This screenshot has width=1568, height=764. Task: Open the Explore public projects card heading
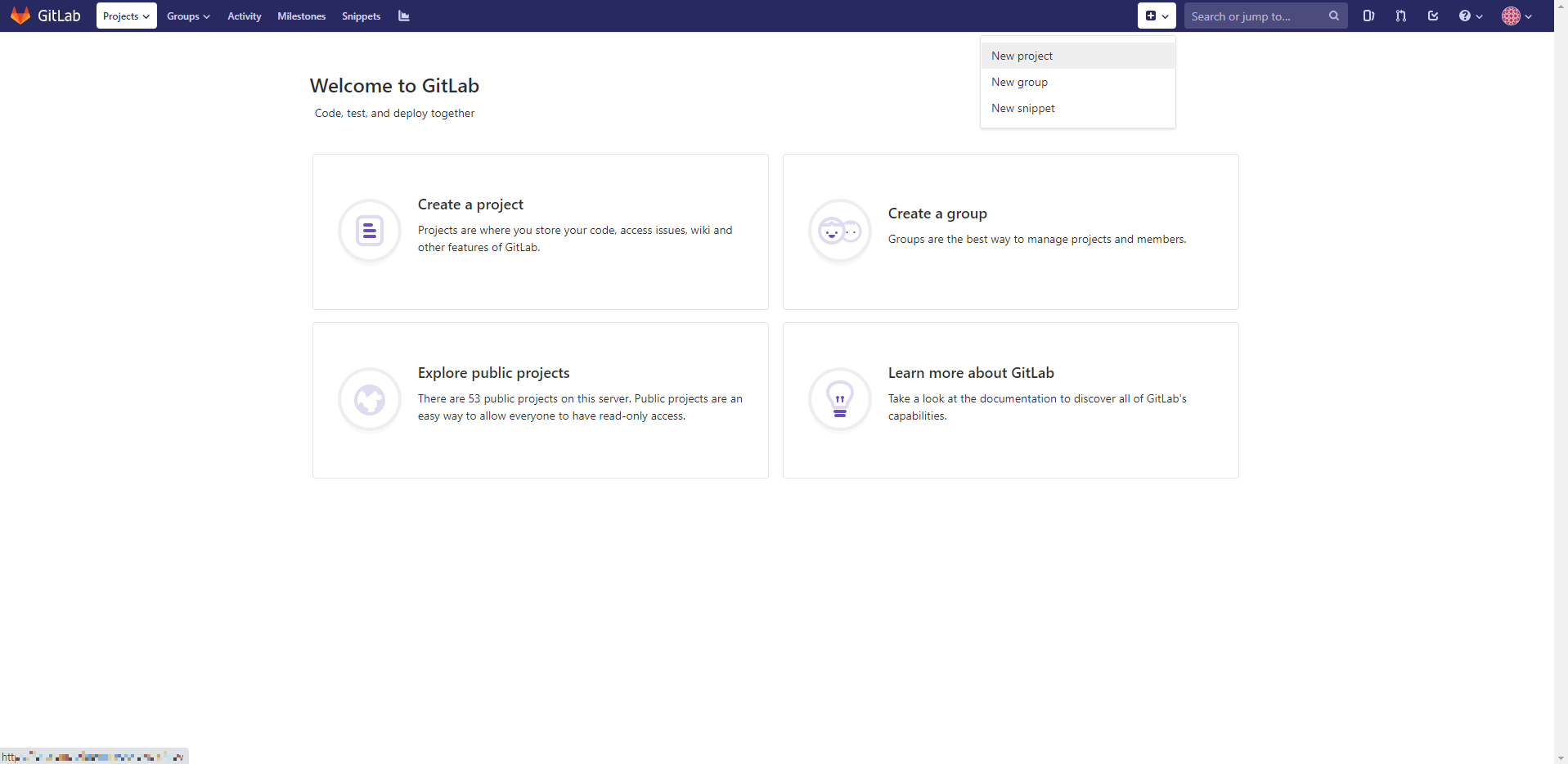pos(493,373)
